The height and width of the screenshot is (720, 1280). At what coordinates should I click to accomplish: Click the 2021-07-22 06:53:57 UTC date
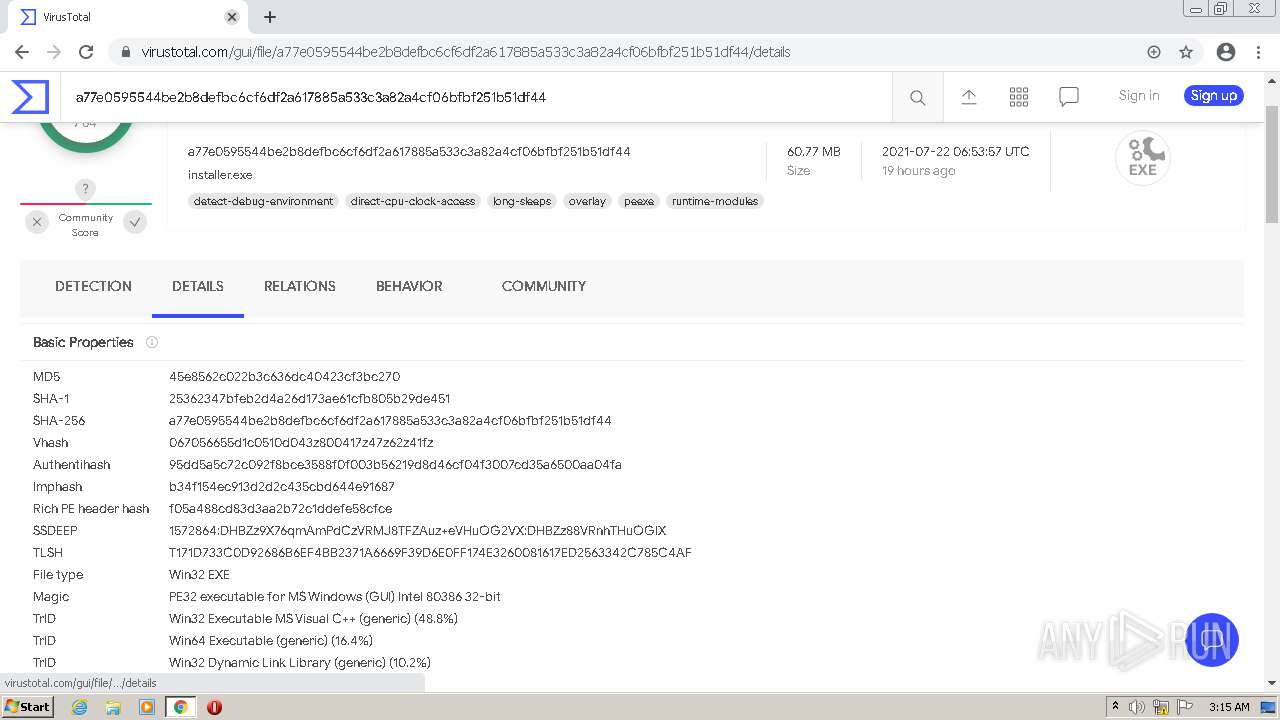click(x=955, y=152)
